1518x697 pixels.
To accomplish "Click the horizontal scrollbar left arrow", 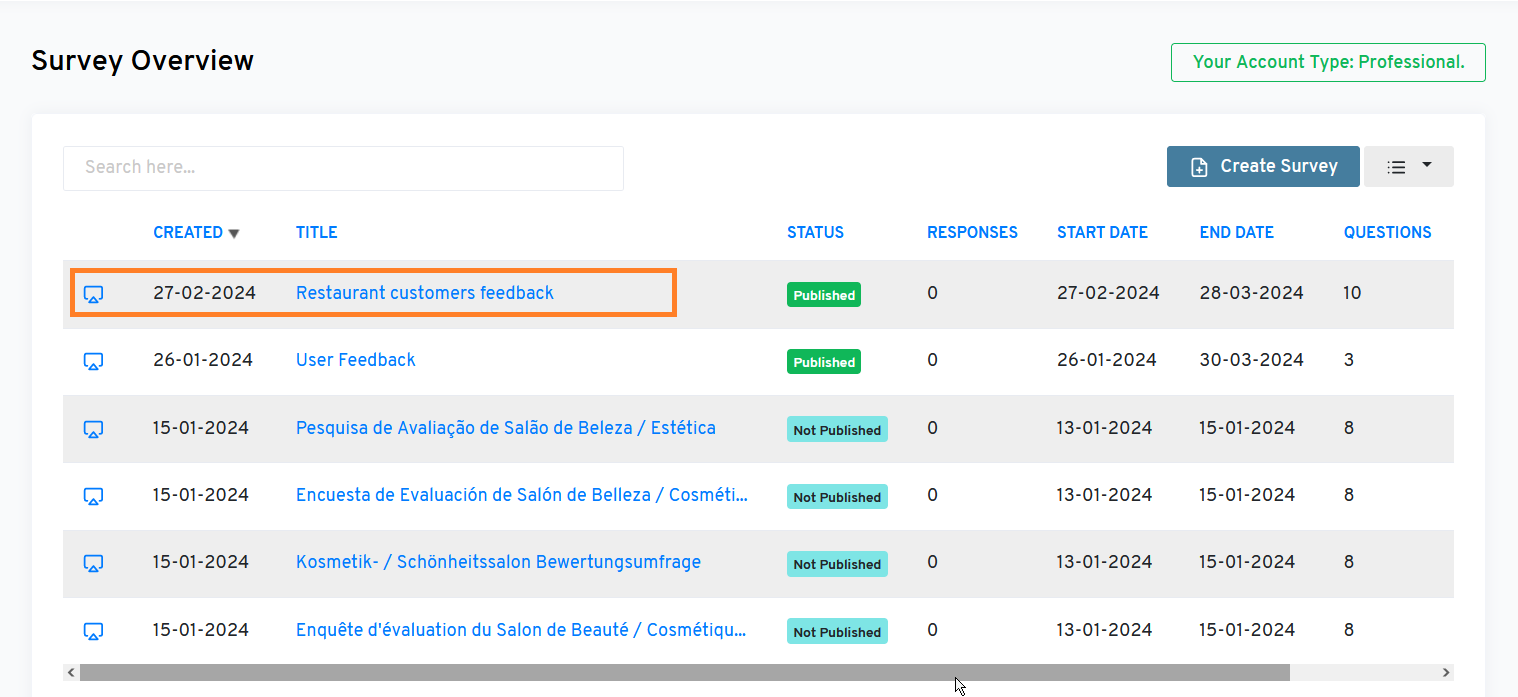I will [71, 673].
